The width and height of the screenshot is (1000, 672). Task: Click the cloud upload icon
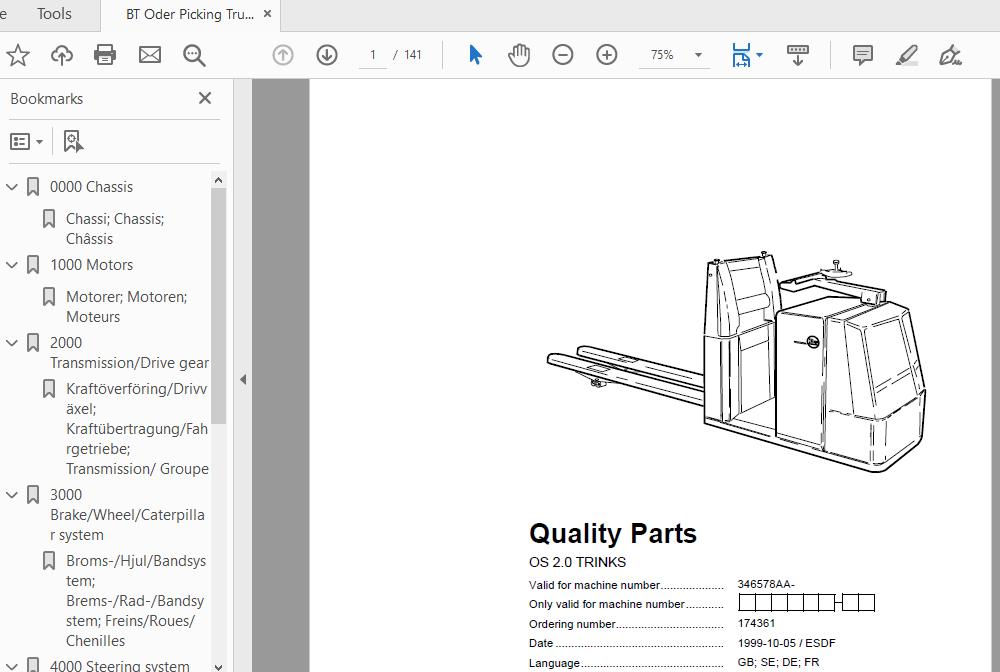(x=62, y=55)
